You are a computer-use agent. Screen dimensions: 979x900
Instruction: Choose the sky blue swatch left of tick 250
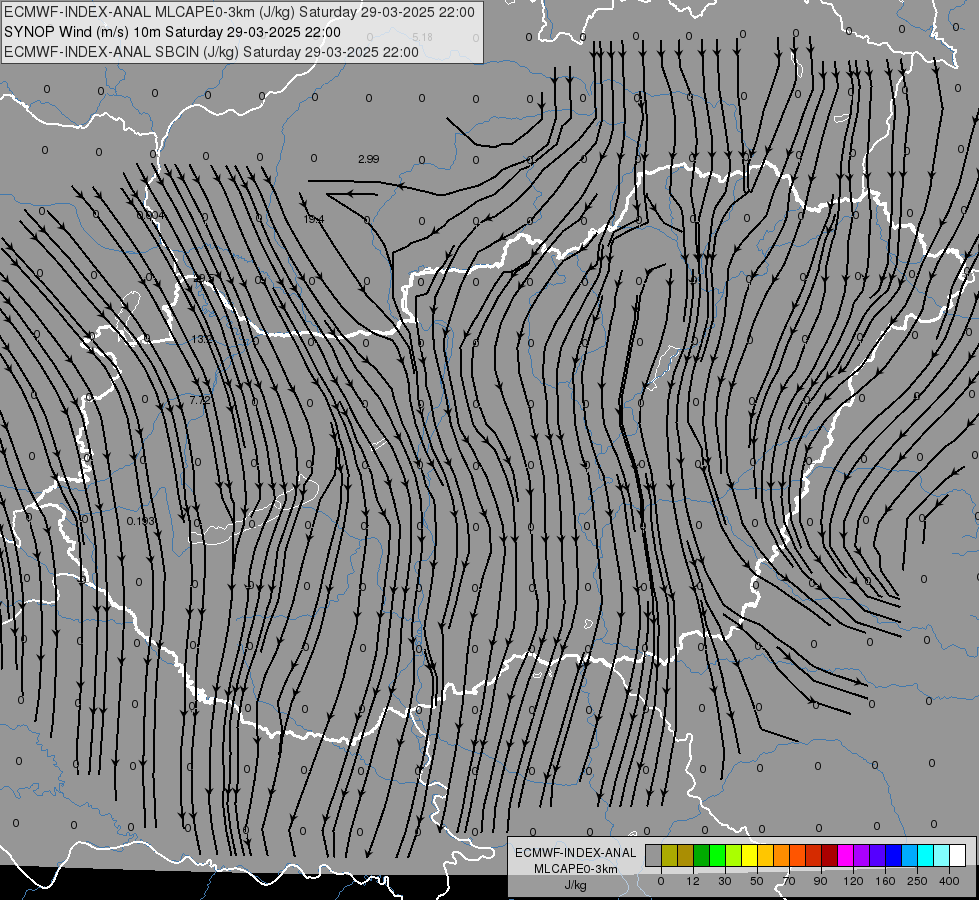pyautogui.click(x=910, y=855)
